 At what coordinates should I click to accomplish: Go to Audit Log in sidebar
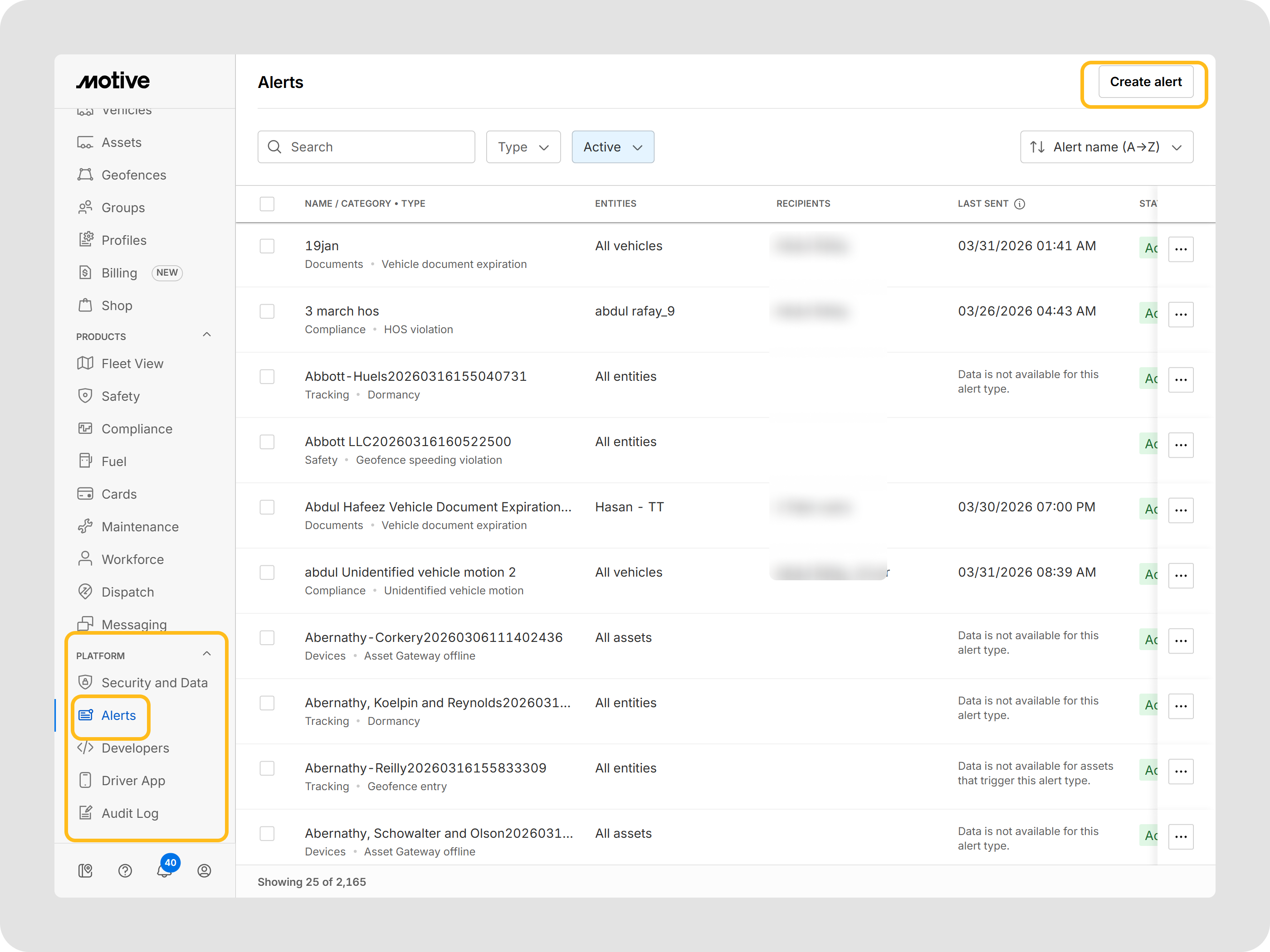pyautogui.click(x=130, y=813)
